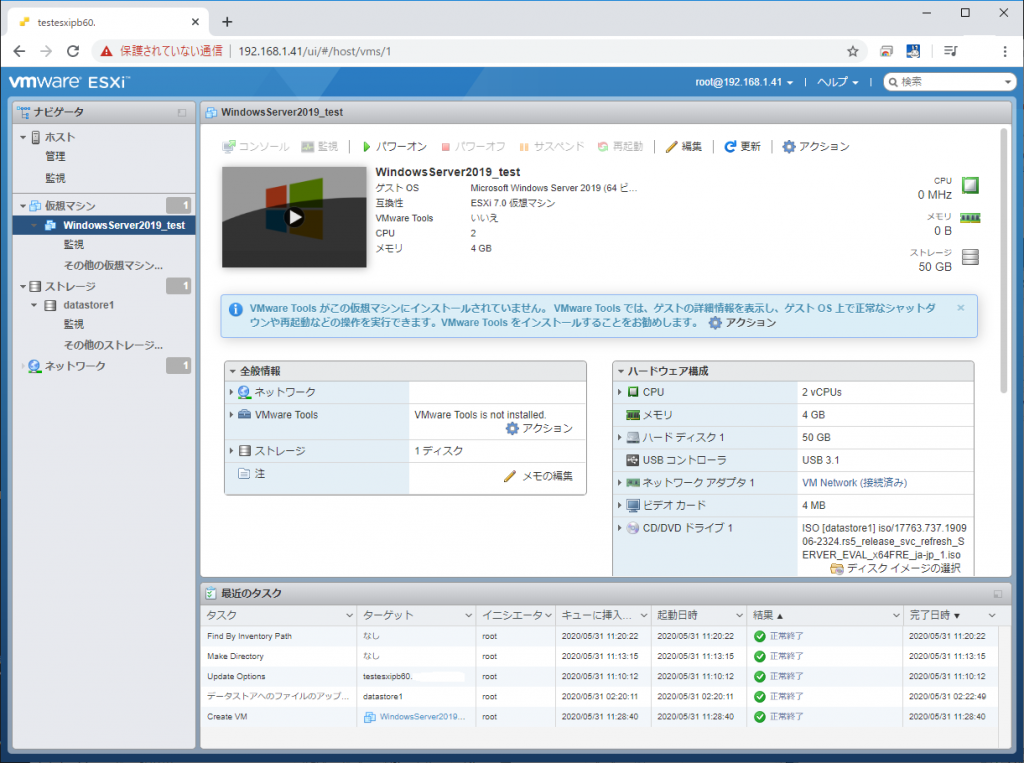1024x763 pixels.
Task: Sort tasks by Completed time column header
Action: [x=935, y=615]
